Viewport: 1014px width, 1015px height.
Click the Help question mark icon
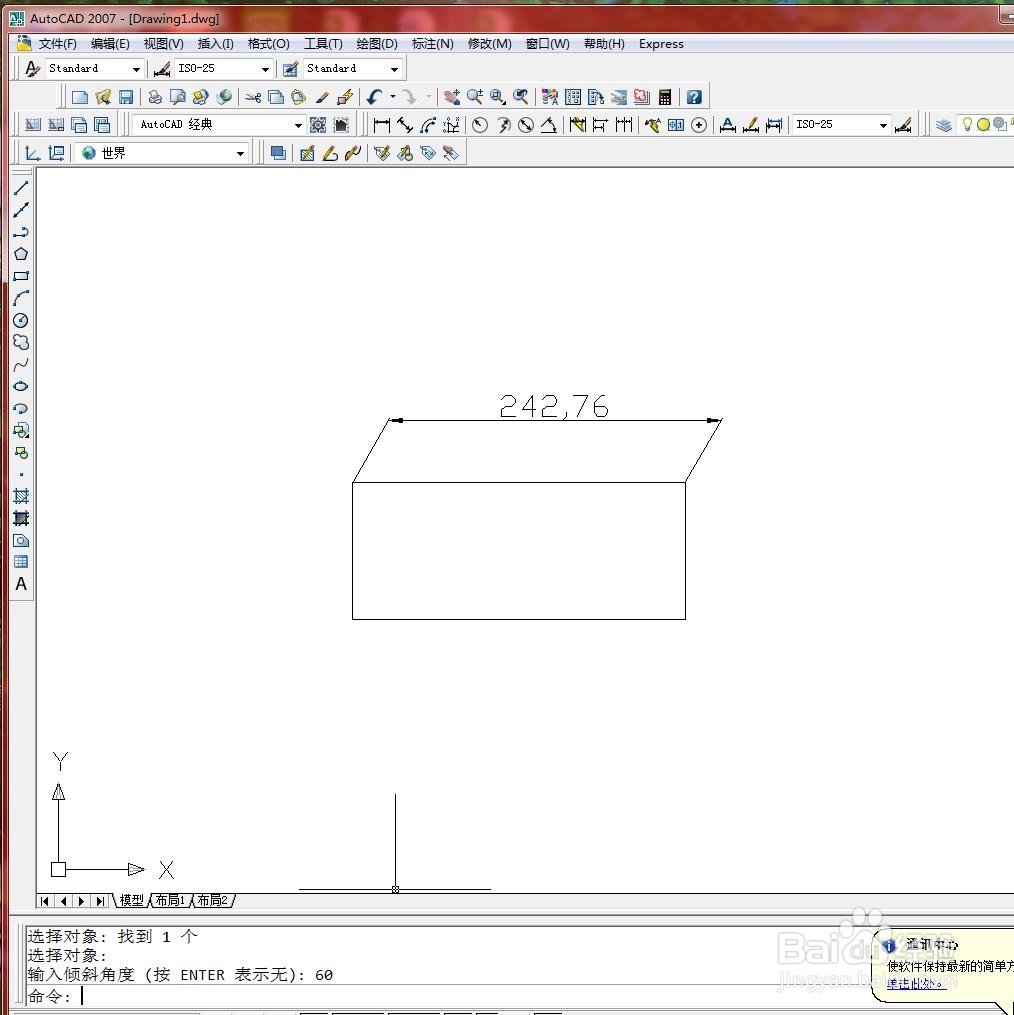pos(694,97)
